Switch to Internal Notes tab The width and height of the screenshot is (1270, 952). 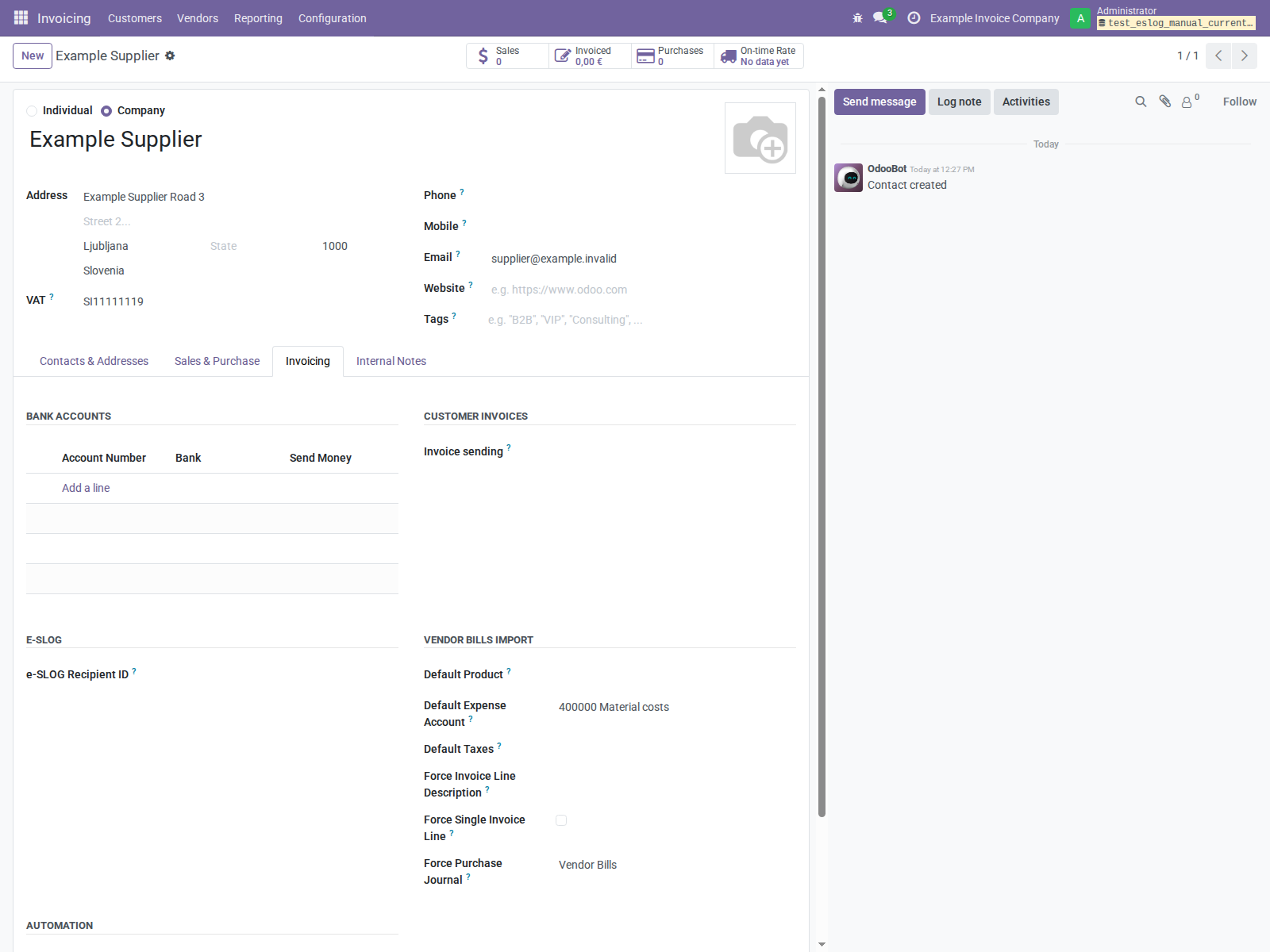click(391, 361)
